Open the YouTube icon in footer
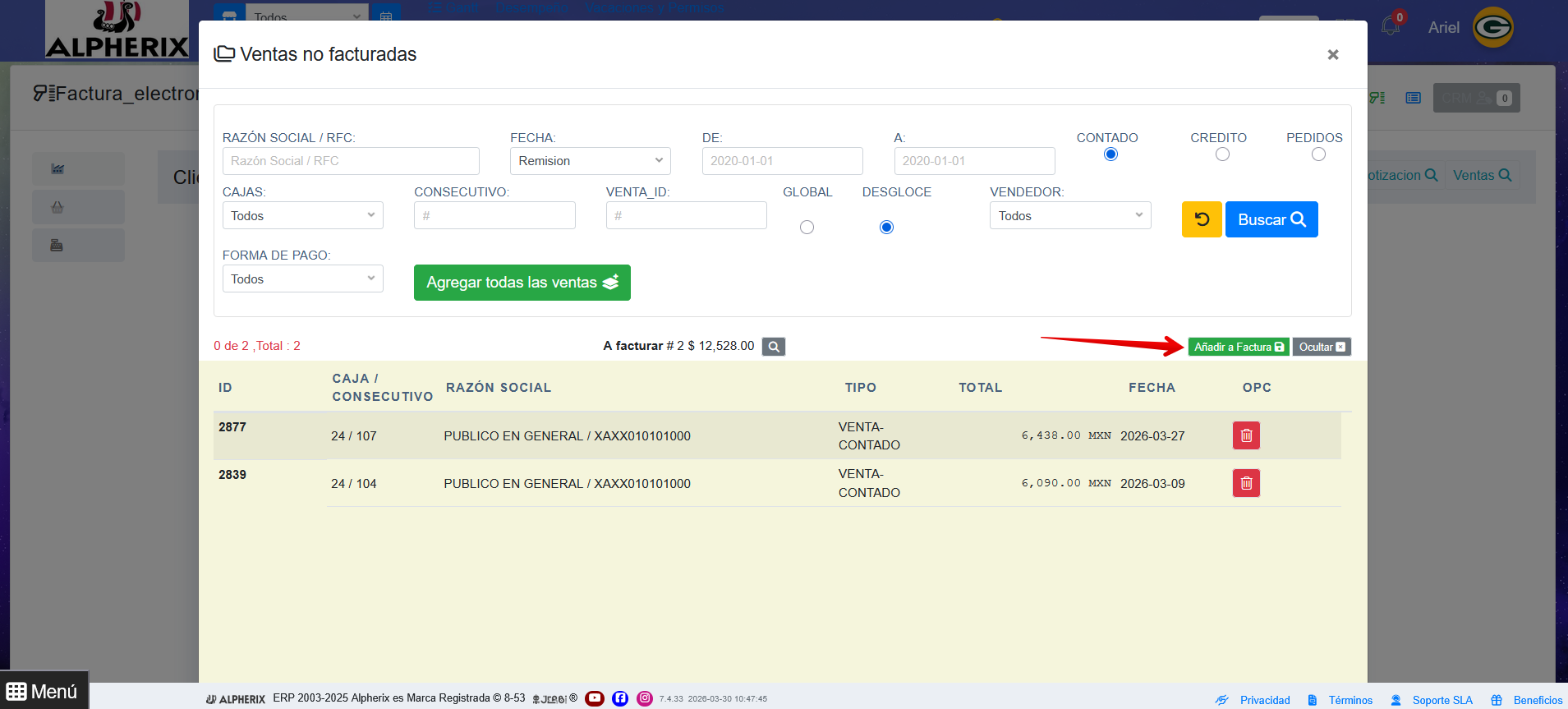Screen dimensions: 1568x709 595,698
